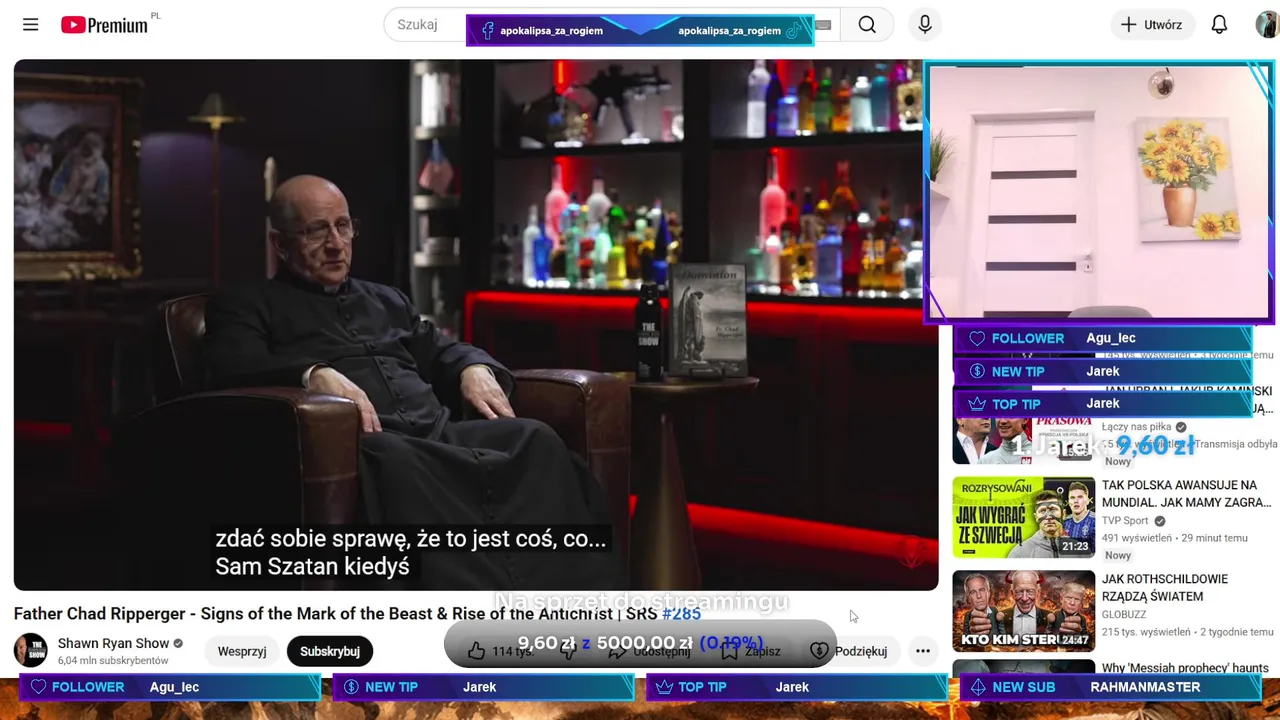
Task: Click the '6,04 mln subskrybentów' count
Action: (x=113, y=661)
